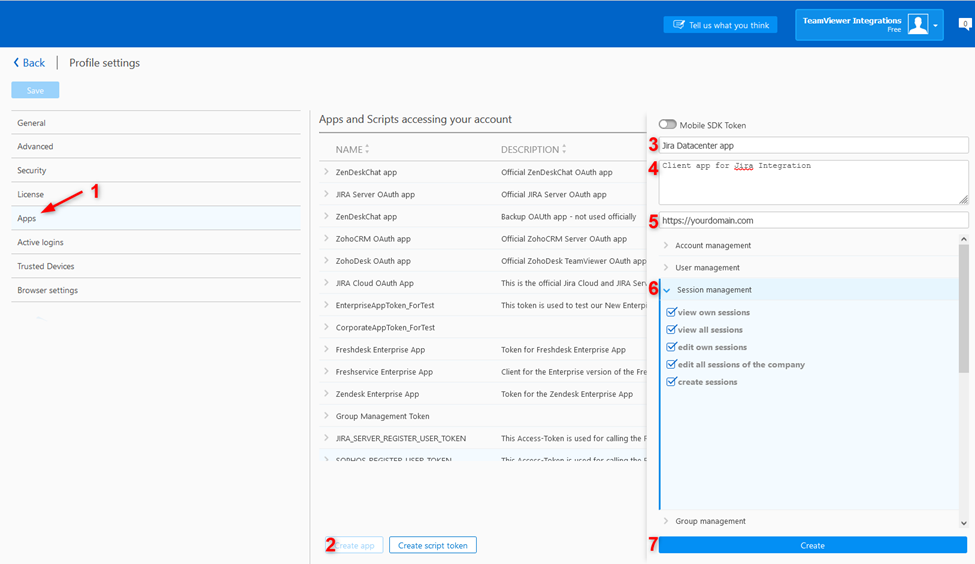The image size is (975, 564).
Task: Expand the Account management section
Action: point(667,246)
